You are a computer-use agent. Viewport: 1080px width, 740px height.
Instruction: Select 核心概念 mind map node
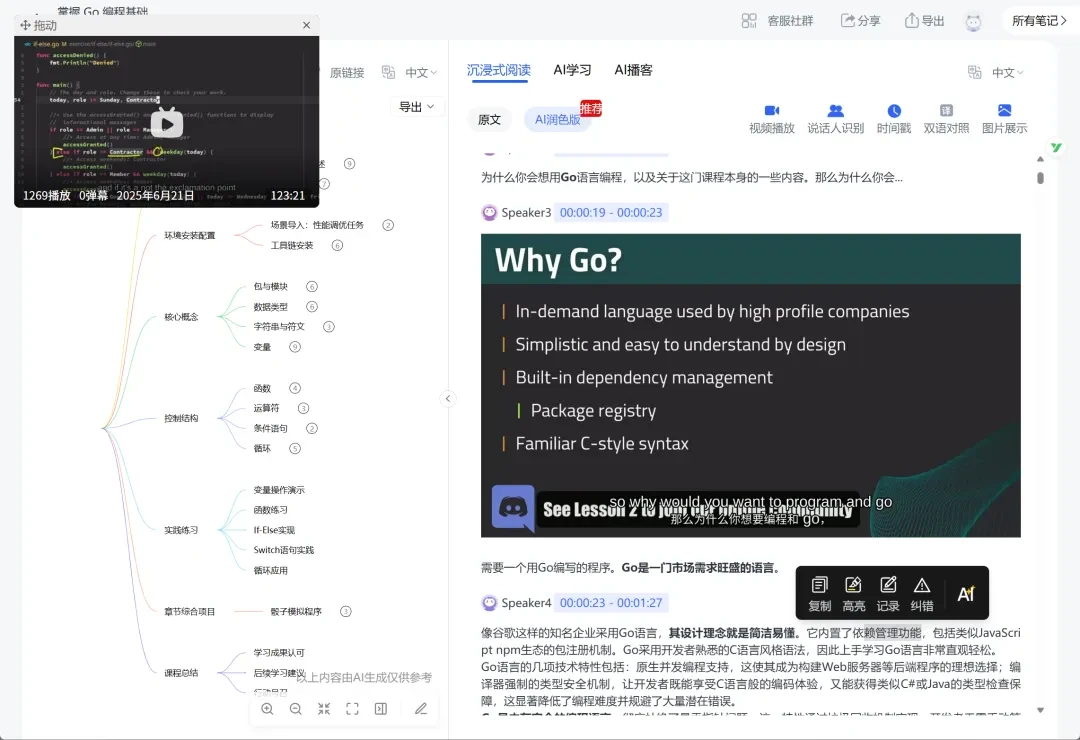coord(181,317)
